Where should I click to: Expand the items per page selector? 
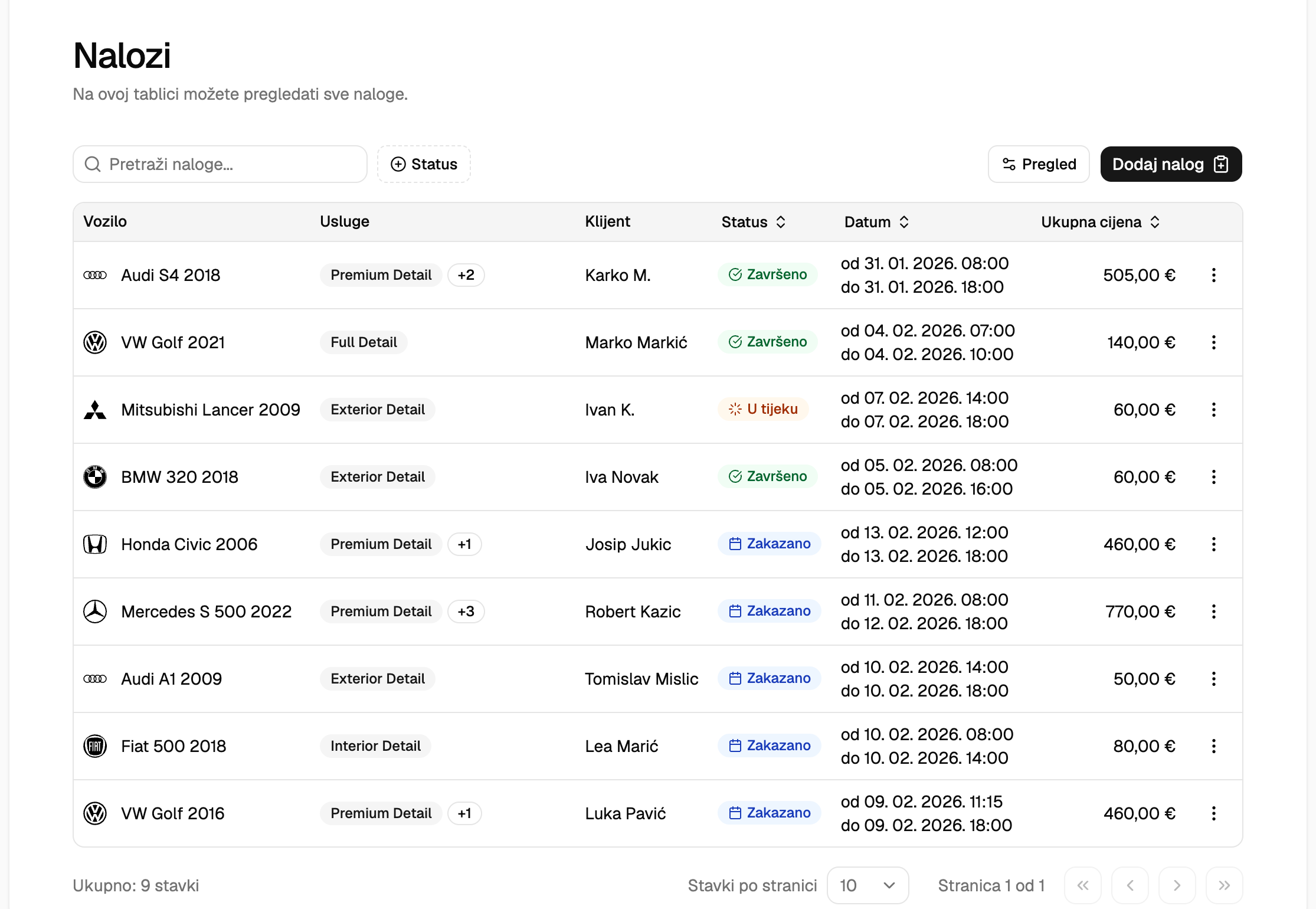[x=867, y=885]
